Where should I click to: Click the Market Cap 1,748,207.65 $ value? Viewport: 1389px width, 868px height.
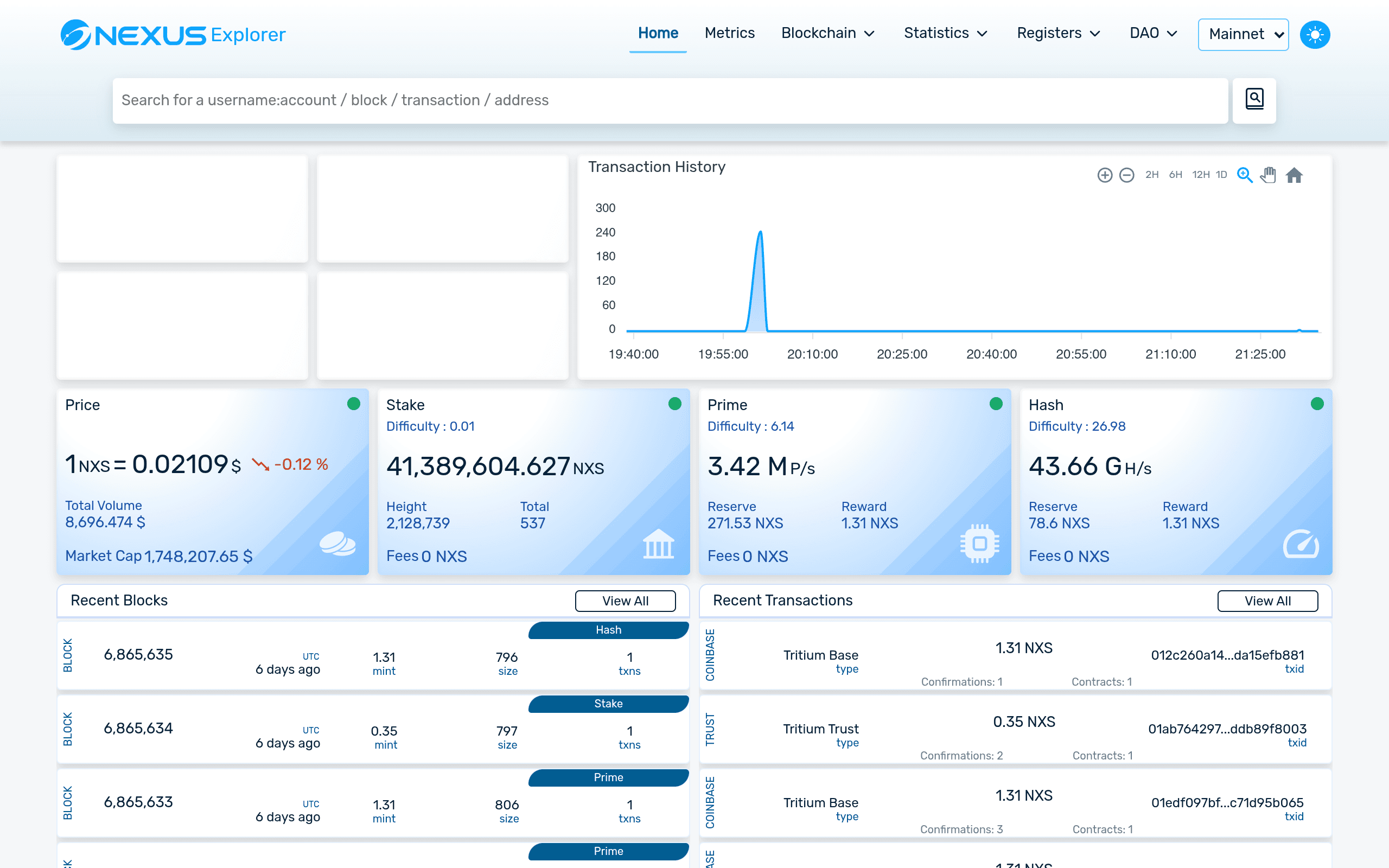(198, 556)
